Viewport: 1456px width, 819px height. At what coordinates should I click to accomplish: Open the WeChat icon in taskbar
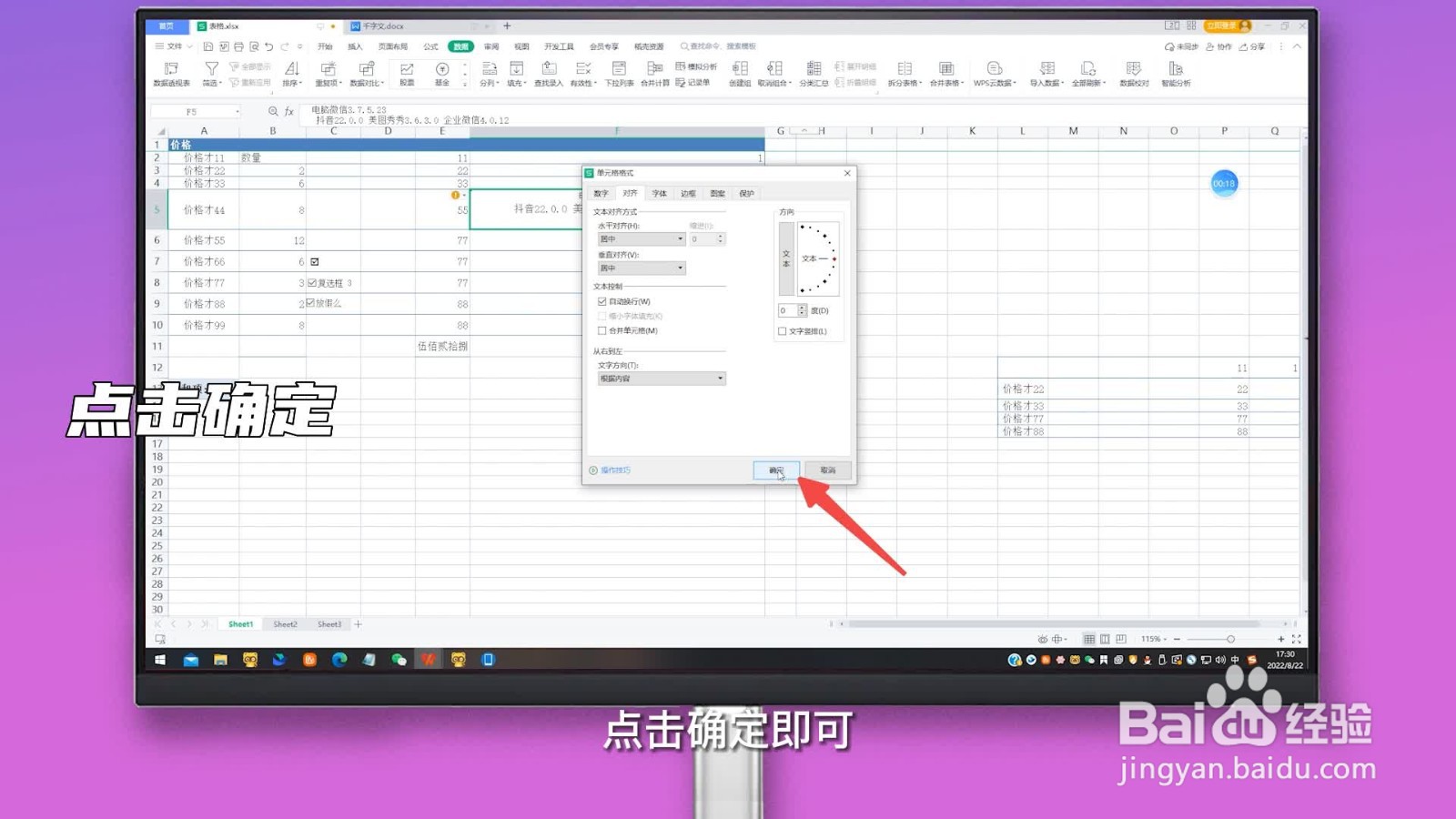click(399, 660)
